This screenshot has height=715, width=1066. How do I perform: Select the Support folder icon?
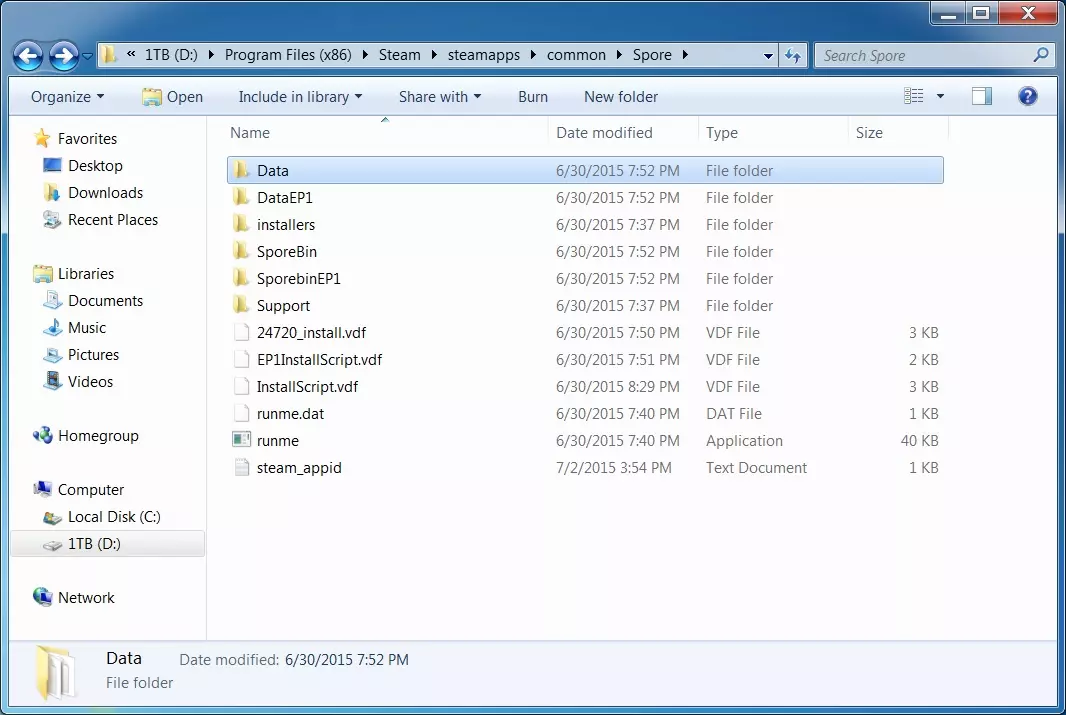(x=241, y=305)
